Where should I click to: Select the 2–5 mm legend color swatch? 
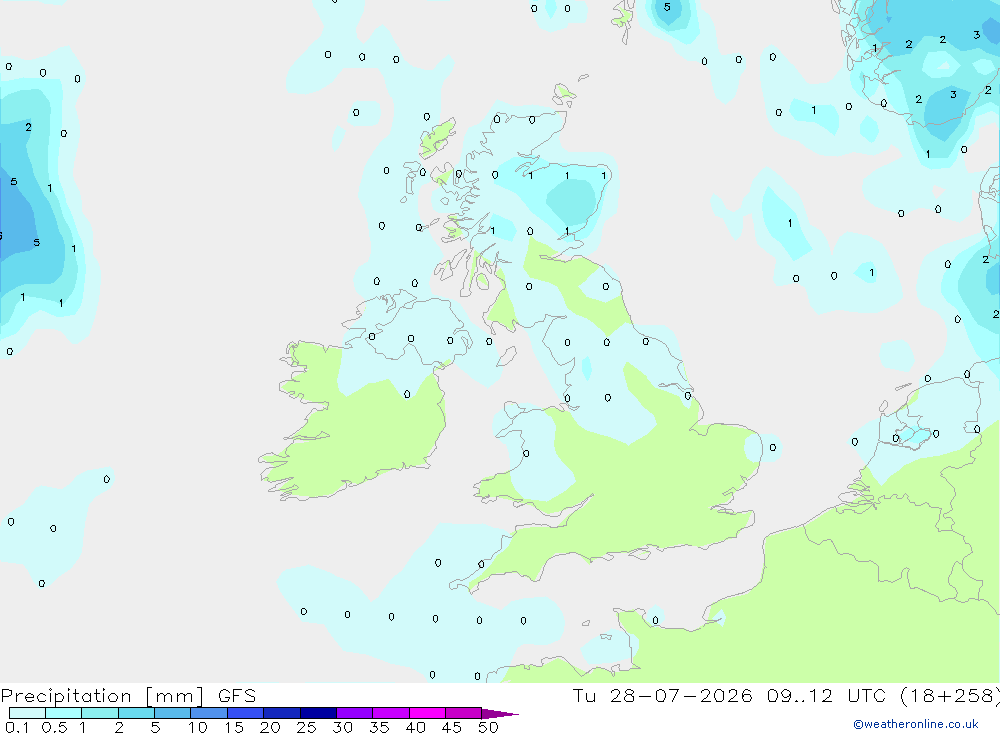[x=136, y=713]
